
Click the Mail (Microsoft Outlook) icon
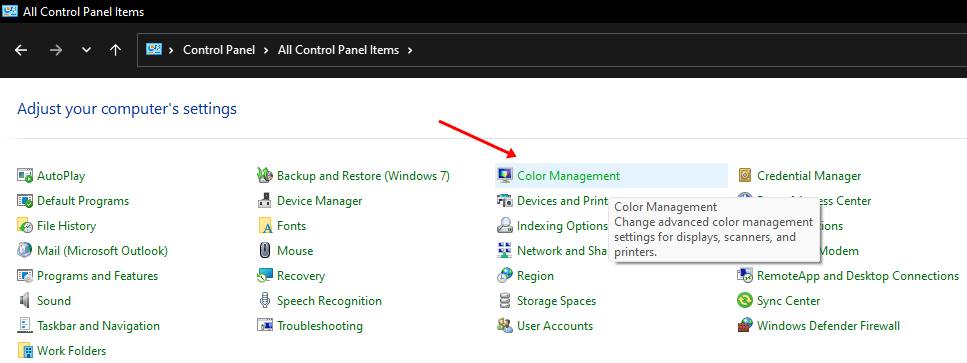[25, 251]
